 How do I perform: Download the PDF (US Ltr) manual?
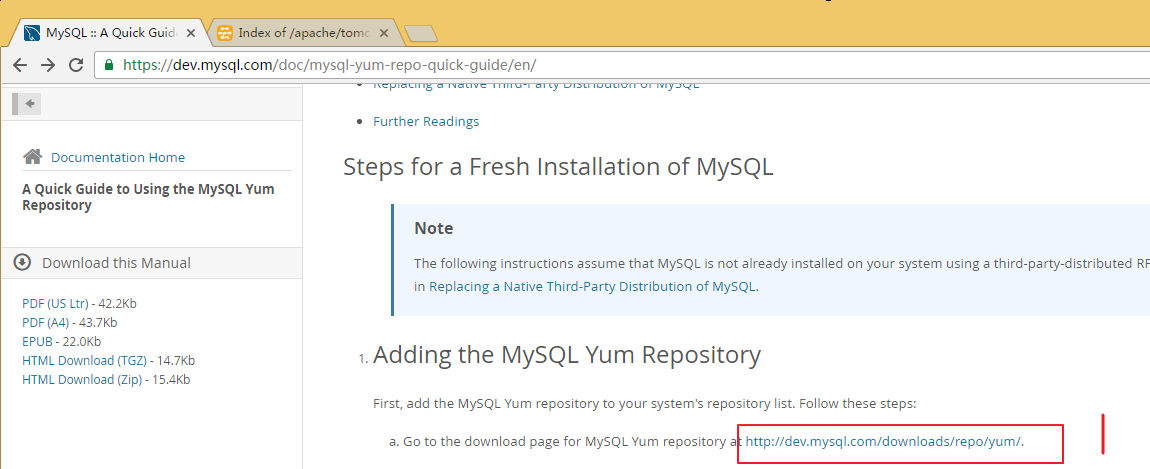point(55,303)
